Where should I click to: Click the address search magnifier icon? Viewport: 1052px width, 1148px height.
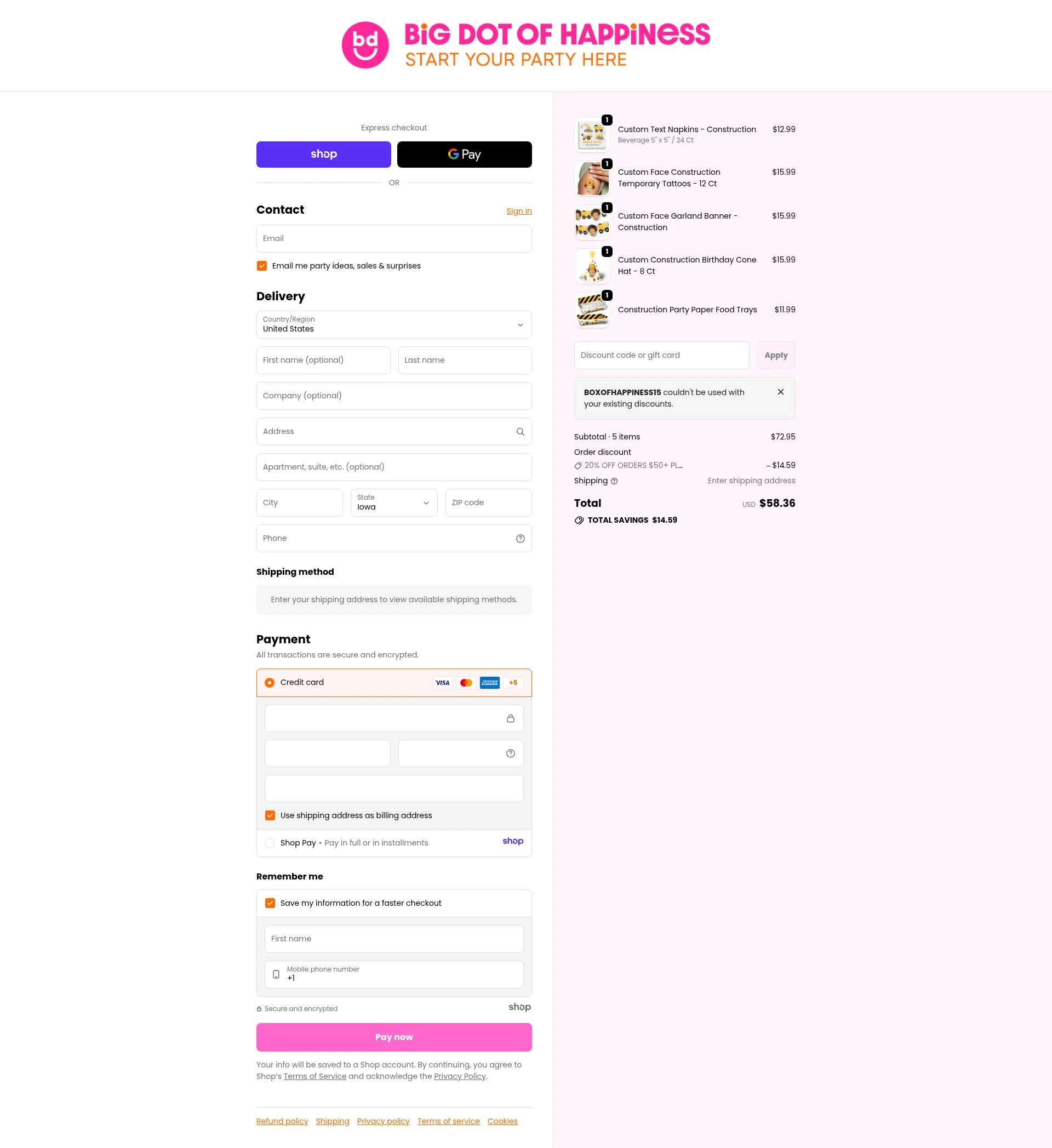point(520,432)
